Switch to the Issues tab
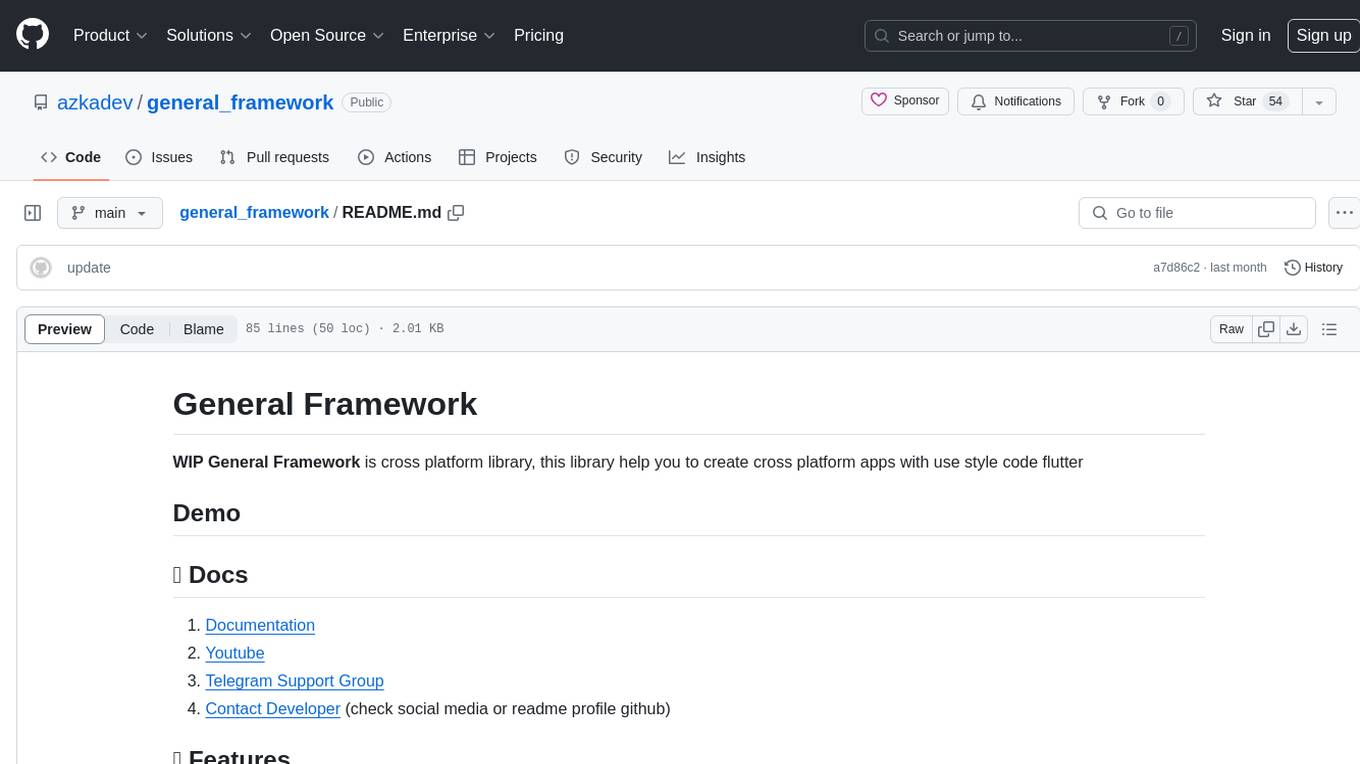This screenshot has width=1360, height=764. tap(159, 157)
